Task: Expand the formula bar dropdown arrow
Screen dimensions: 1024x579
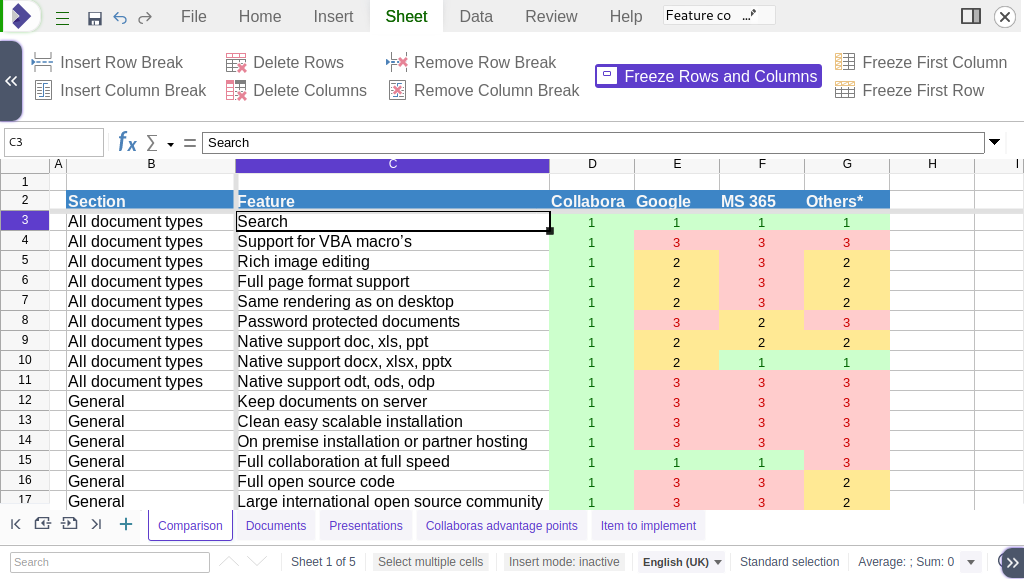Action: (x=995, y=142)
